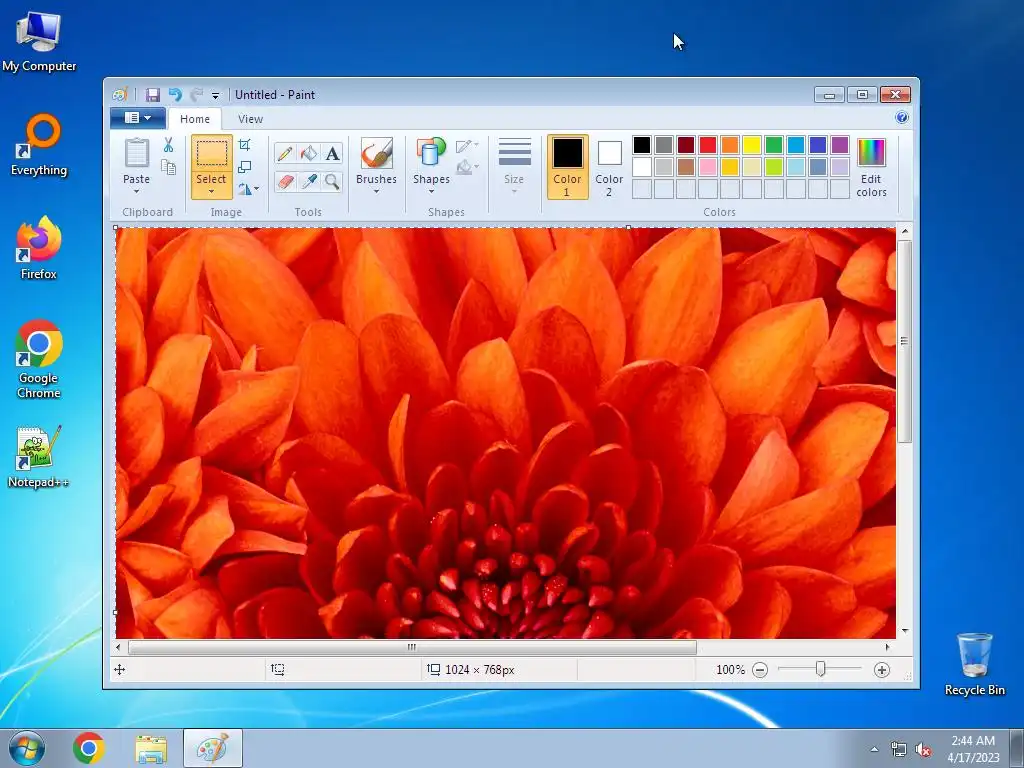
Task: Expand the Shapes dropdown arrow
Action: tap(431, 191)
